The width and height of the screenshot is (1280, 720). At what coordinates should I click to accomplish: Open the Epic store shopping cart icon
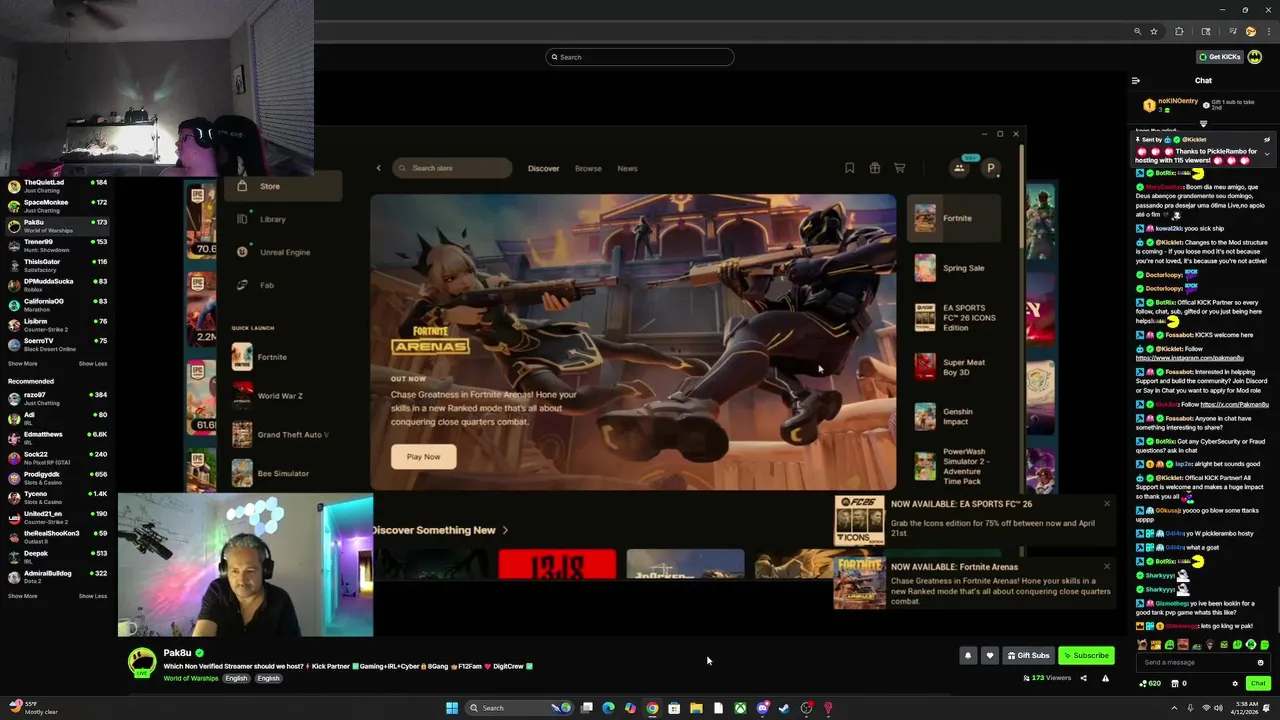coord(900,168)
